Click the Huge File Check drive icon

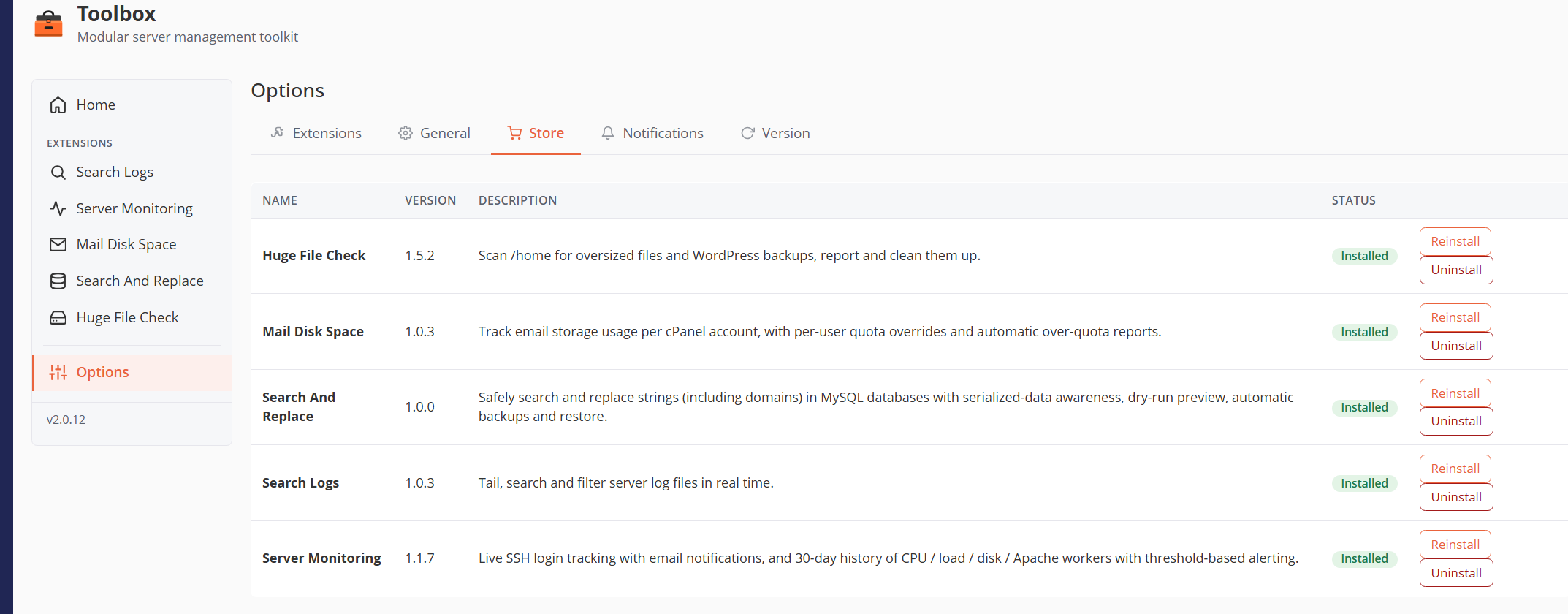coord(58,318)
